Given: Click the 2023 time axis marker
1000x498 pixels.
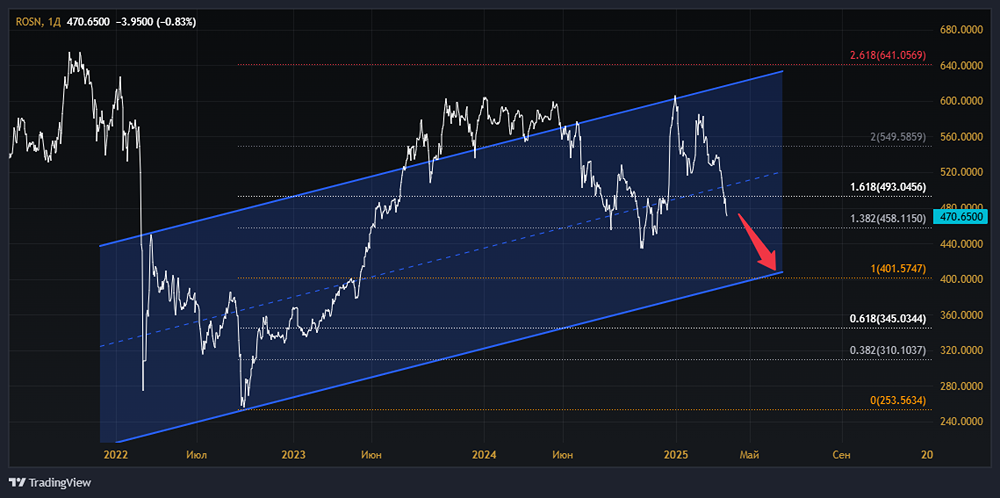Looking at the screenshot, I should click(293, 455).
